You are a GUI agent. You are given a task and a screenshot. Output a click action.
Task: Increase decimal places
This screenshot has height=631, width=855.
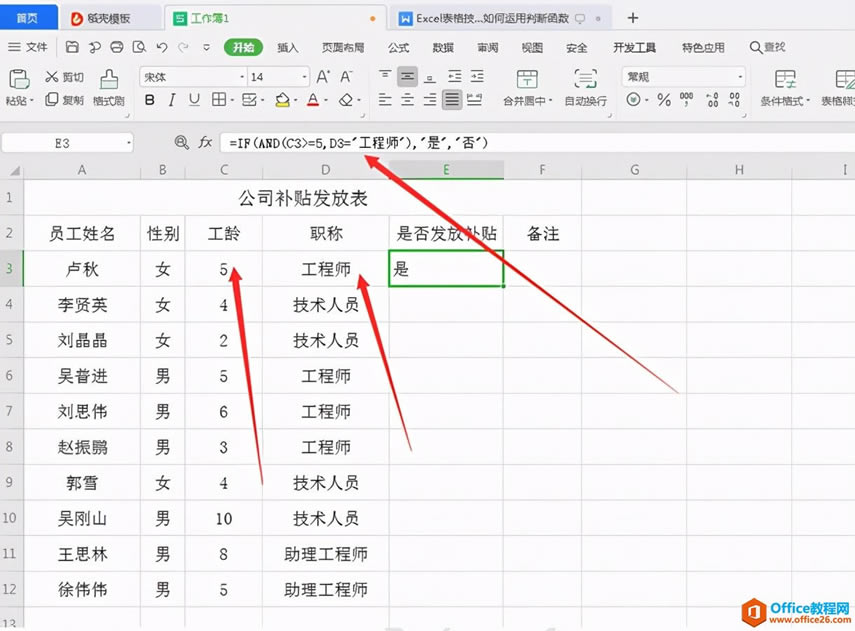click(712, 100)
